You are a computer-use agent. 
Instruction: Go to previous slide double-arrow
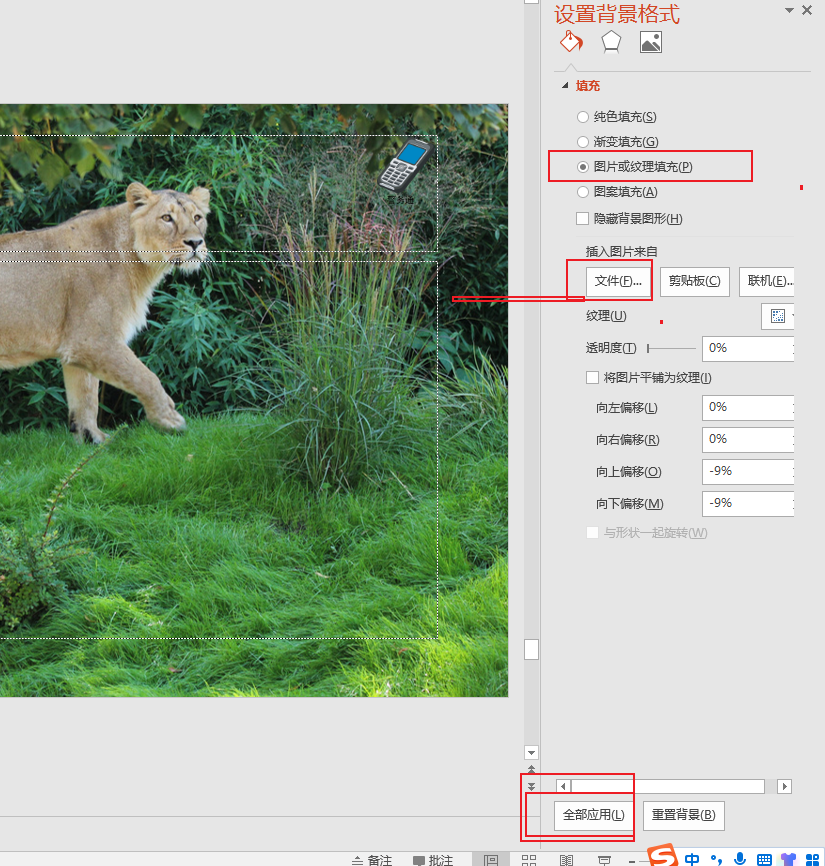531,769
